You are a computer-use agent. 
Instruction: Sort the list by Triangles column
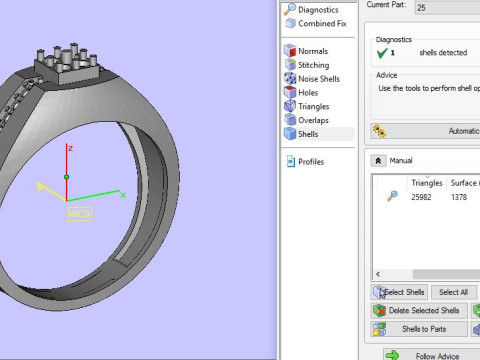427,183
